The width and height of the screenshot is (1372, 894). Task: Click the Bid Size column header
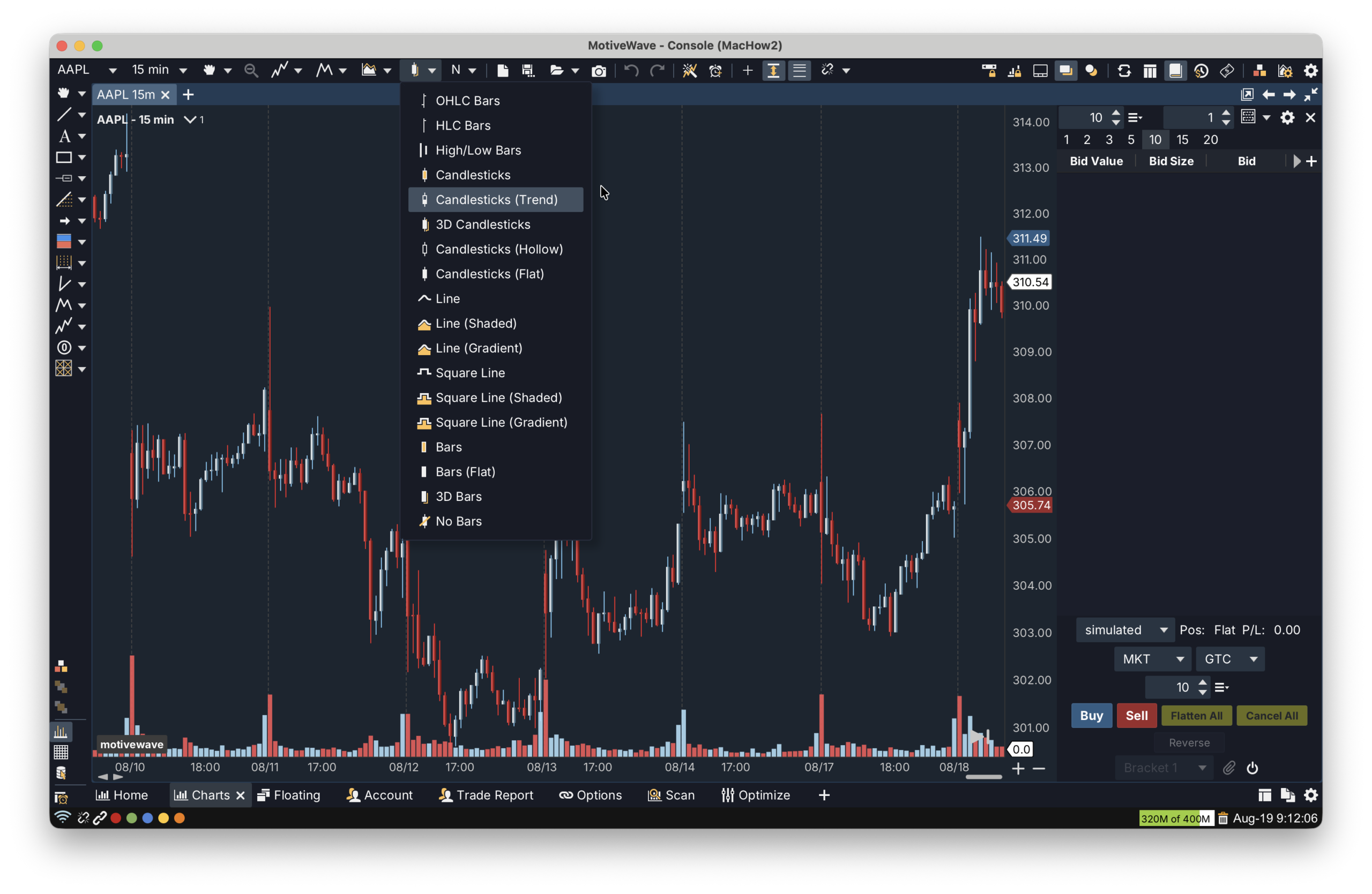pos(1171,161)
